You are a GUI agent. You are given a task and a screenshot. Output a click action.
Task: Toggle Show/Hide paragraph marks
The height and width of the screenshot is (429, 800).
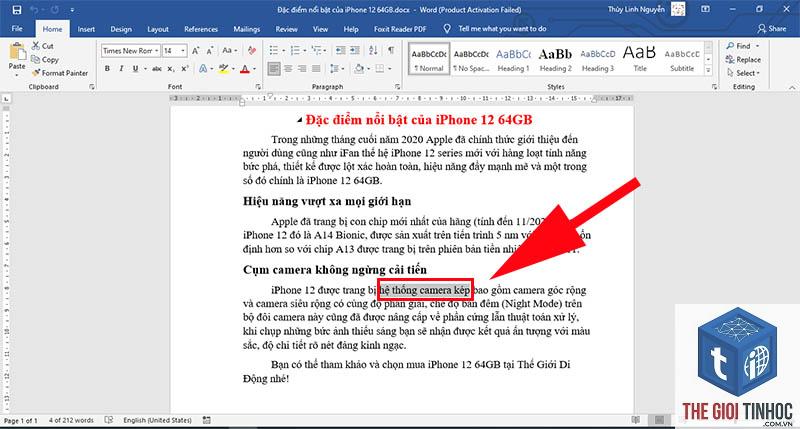tap(391, 51)
